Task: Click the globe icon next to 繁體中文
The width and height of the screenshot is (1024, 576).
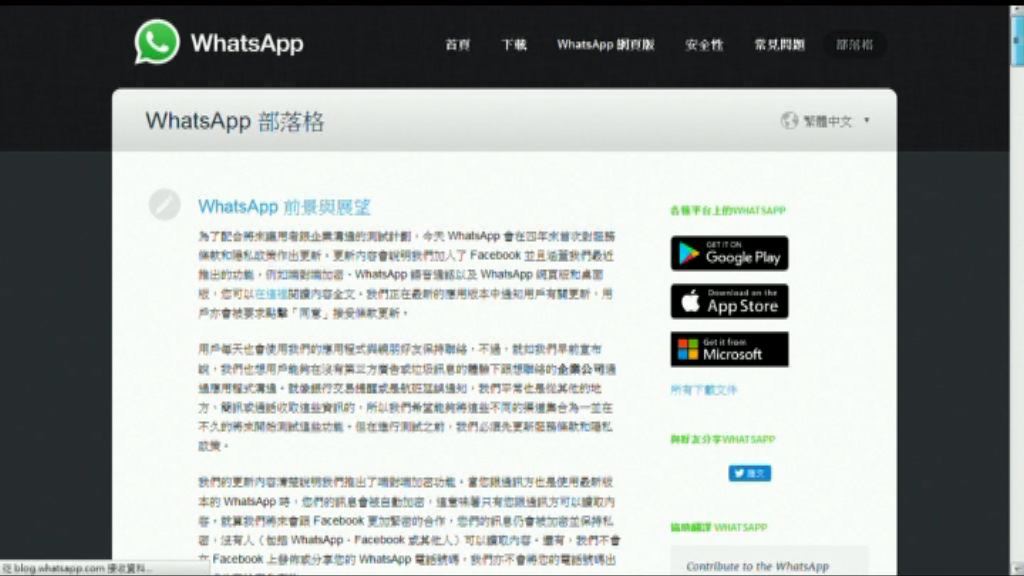Action: click(x=789, y=121)
